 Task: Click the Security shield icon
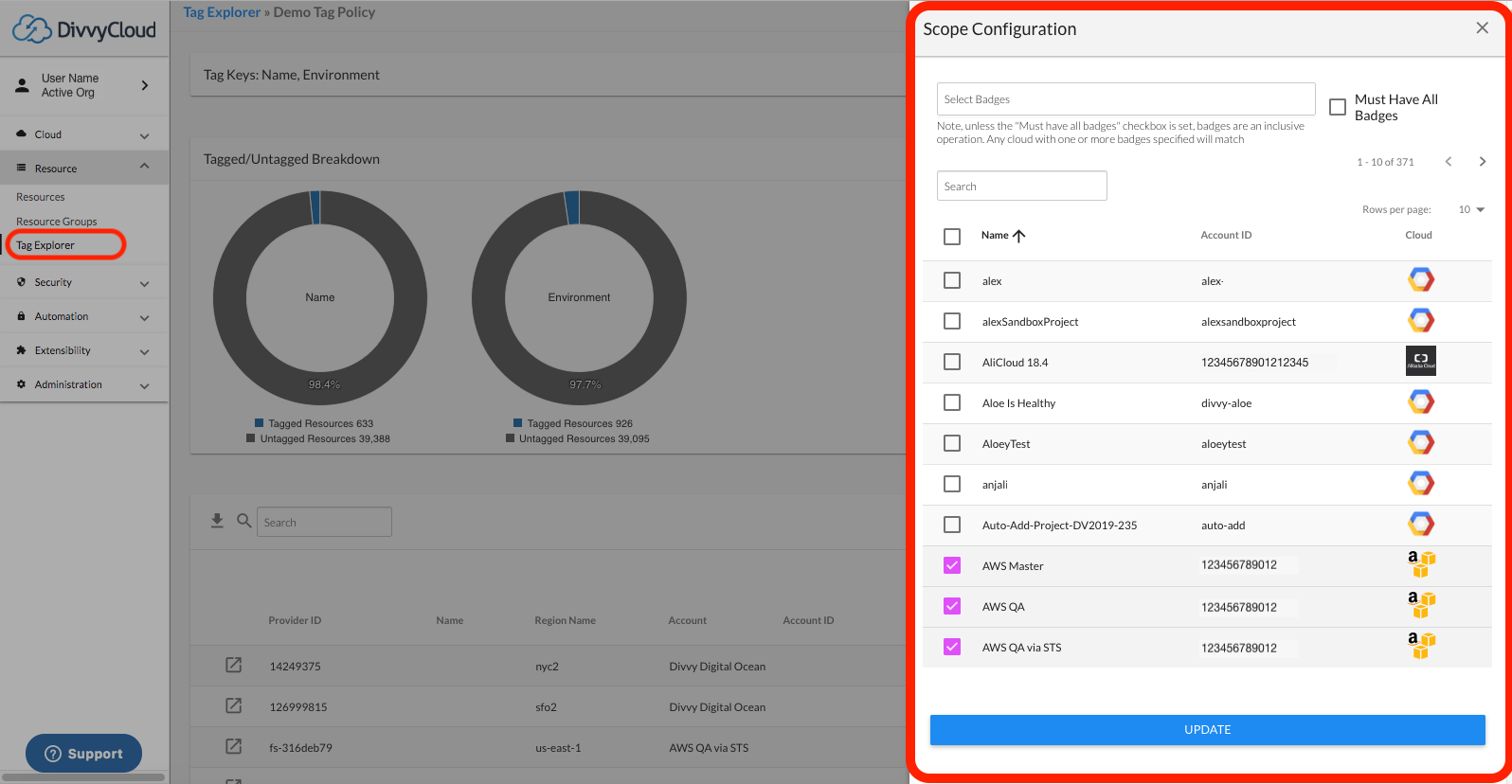[x=21, y=282]
